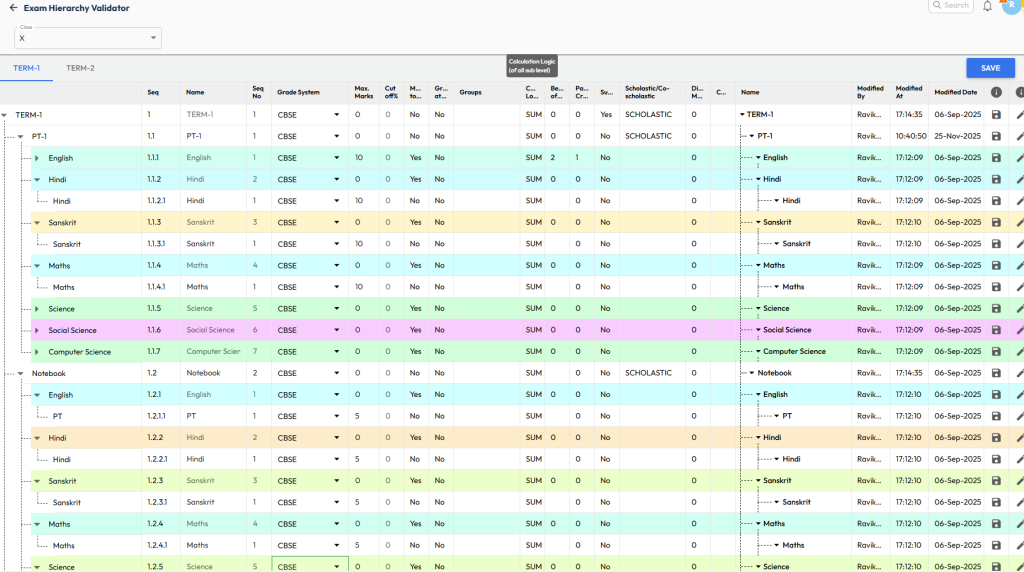The image size is (1024, 572).
Task: Open Grade System dropdown for Science 1.1.5
Action: [308, 309]
